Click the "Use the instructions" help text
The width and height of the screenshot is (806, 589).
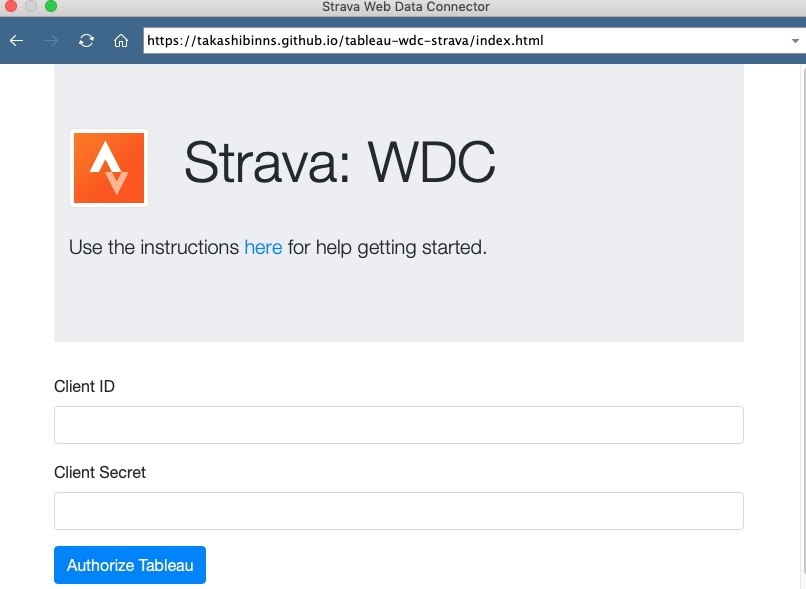pyautogui.click(x=154, y=247)
